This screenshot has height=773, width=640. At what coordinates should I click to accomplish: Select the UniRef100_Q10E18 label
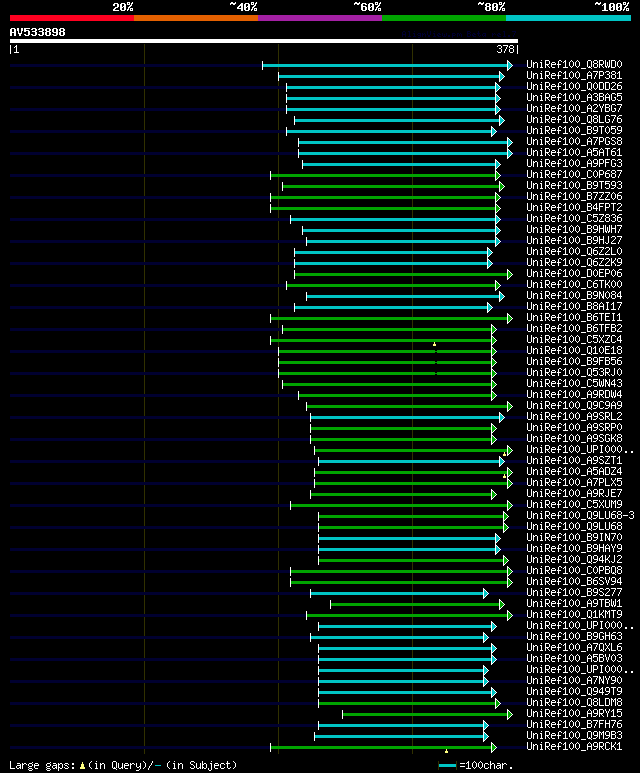pyautogui.click(x=574, y=351)
